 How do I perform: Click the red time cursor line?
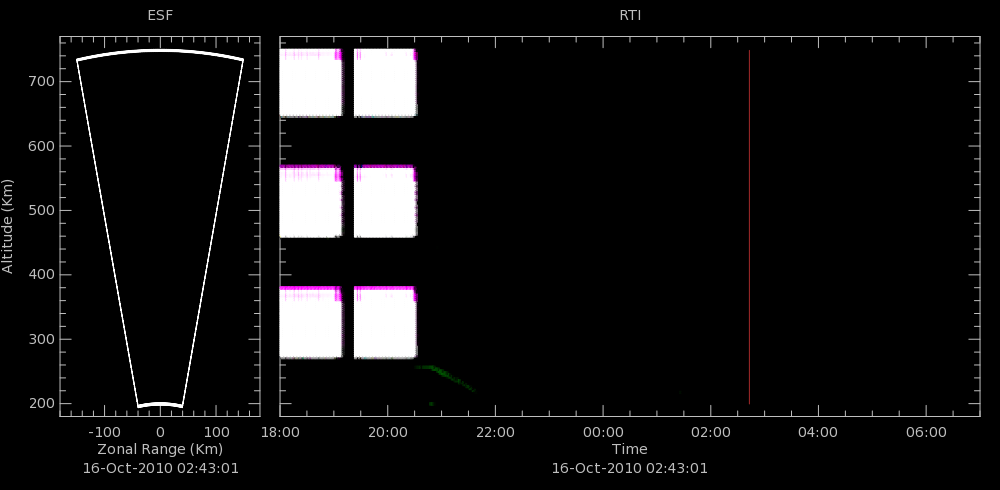(x=749, y=226)
